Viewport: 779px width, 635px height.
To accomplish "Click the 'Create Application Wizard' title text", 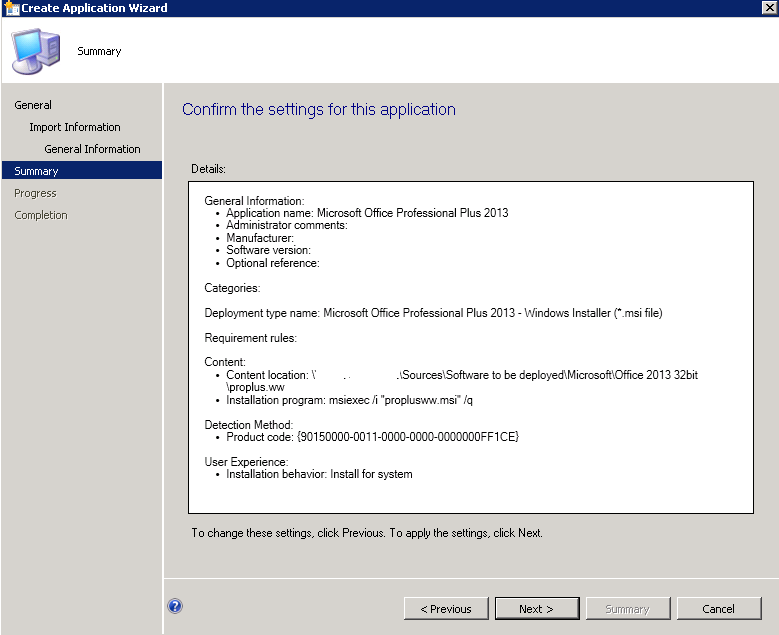I will 94,8.
